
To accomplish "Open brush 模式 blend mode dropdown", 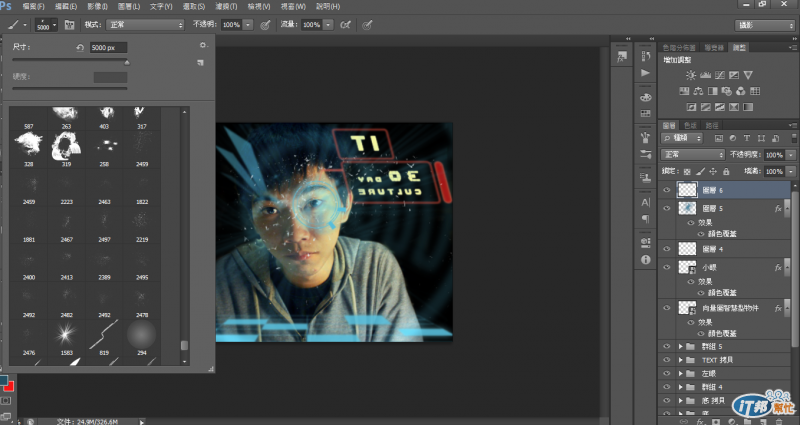I will tap(145, 24).
